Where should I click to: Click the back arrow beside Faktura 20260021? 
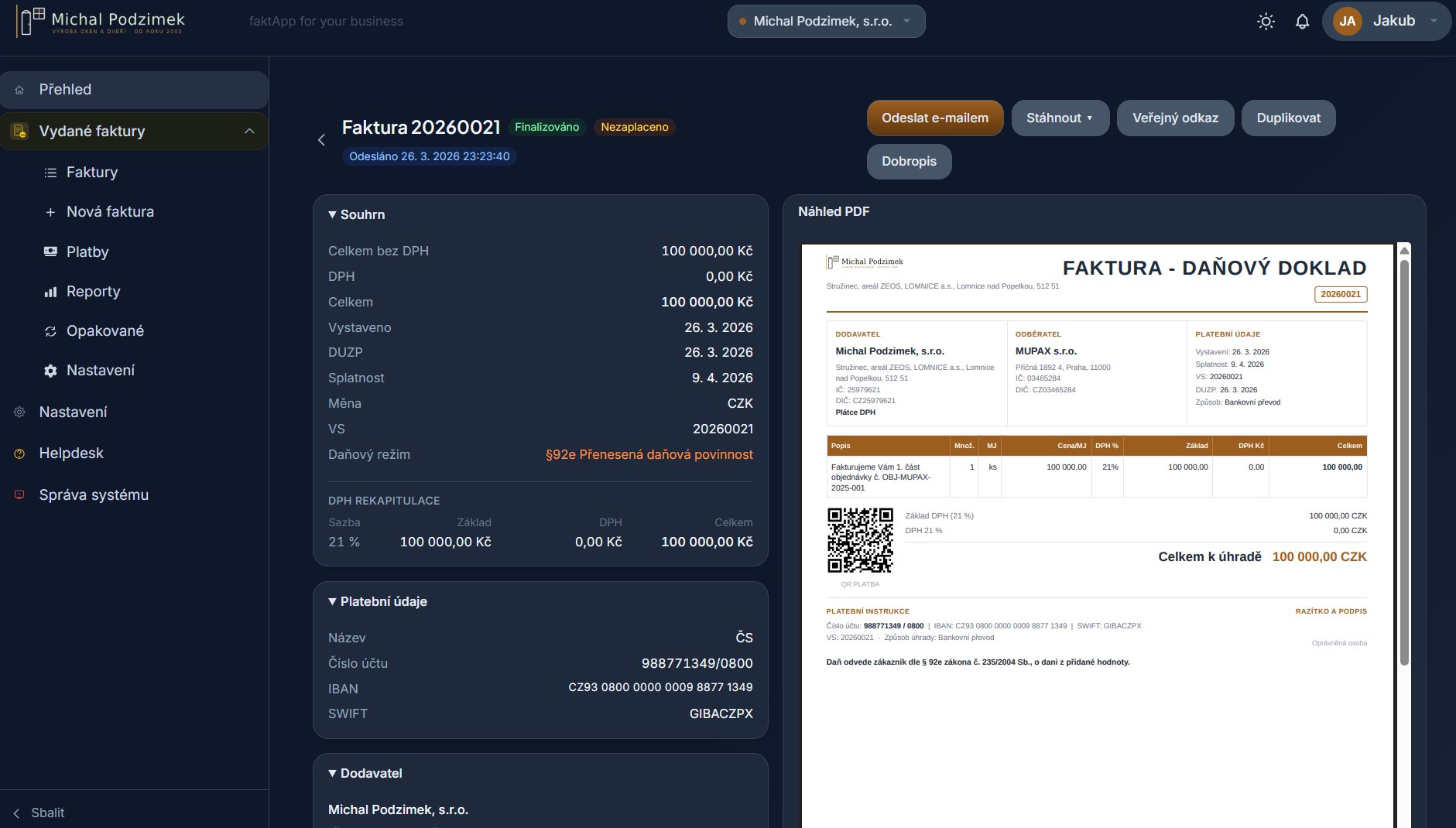(321, 140)
